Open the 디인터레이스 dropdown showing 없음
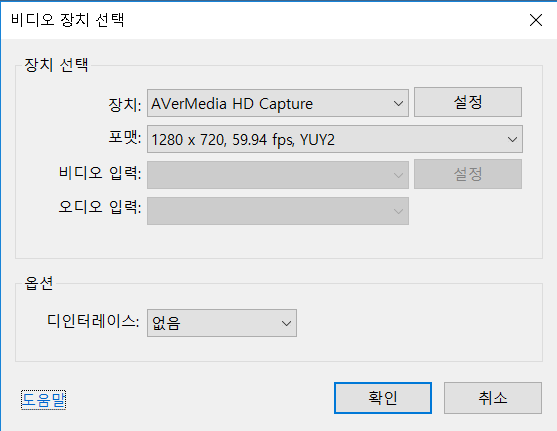This screenshot has width=557, height=431. (x=222, y=323)
